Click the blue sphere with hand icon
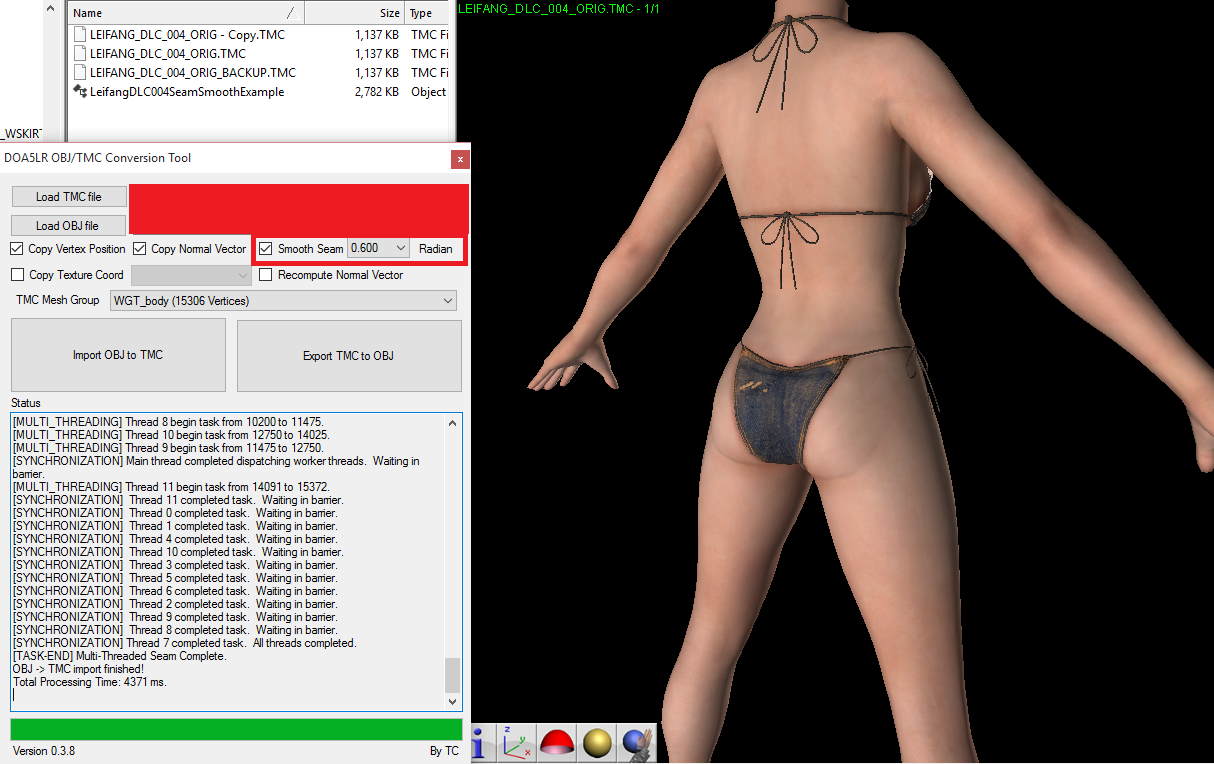The width and height of the screenshot is (1214, 764). point(637,743)
